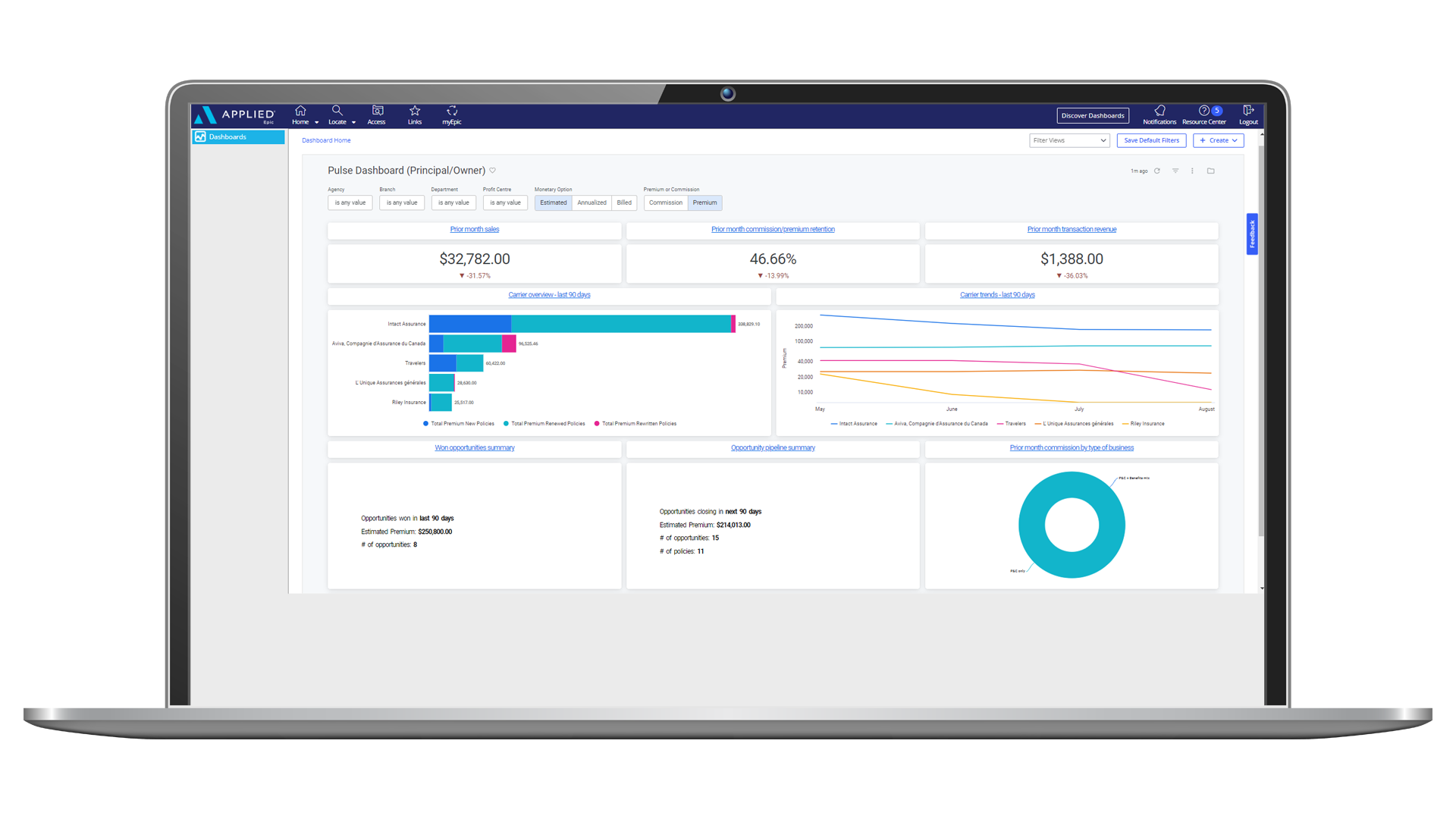Screen dimensions: 1456x819
Task: Switch to Commission view
Action: (665, 202)
